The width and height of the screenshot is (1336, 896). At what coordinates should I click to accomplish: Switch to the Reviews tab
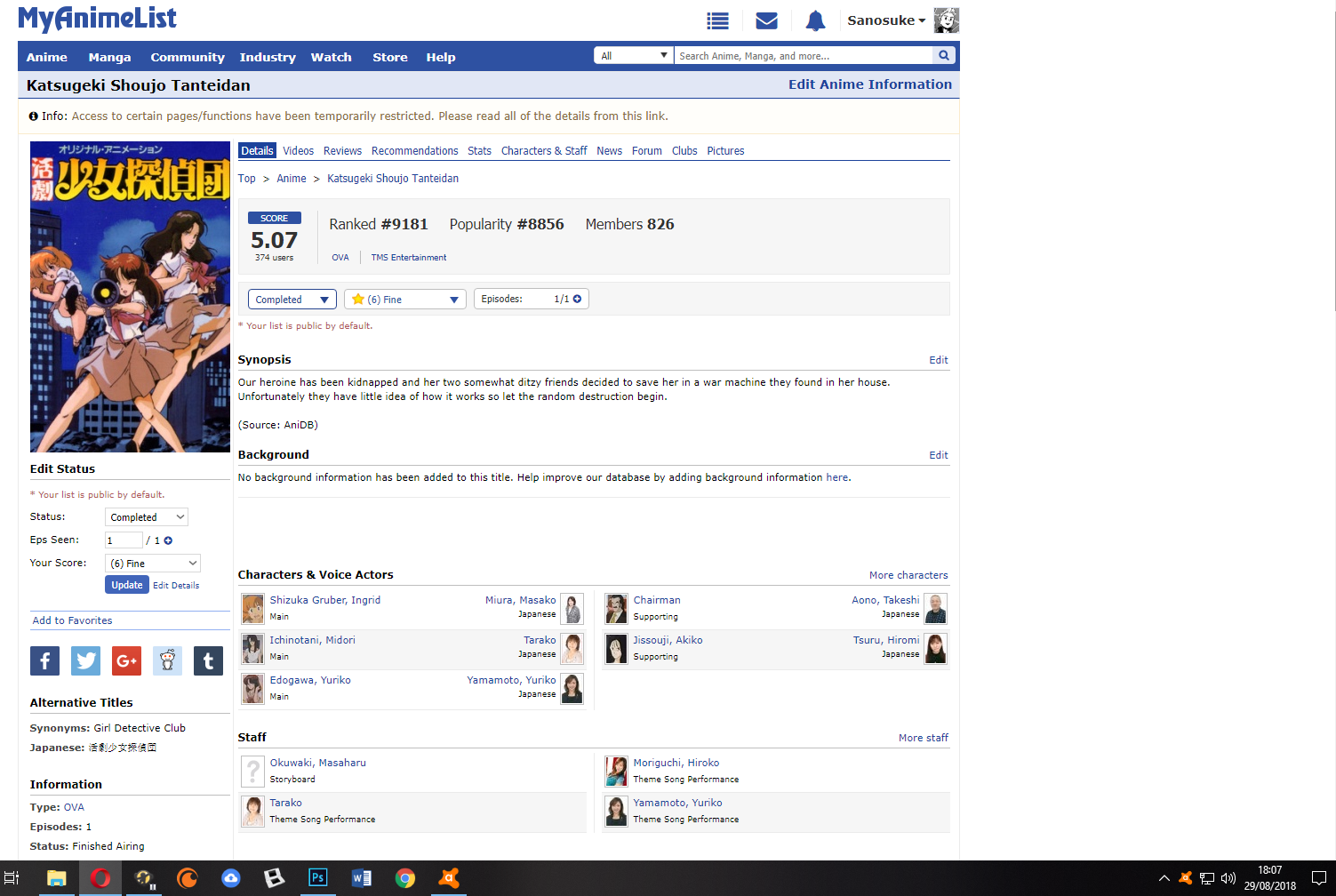coord(342,151)
